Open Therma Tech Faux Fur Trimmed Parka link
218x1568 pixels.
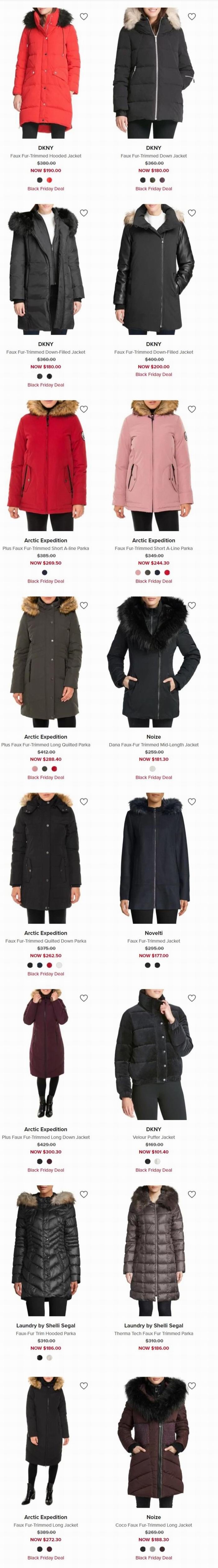coord(154,1333)
